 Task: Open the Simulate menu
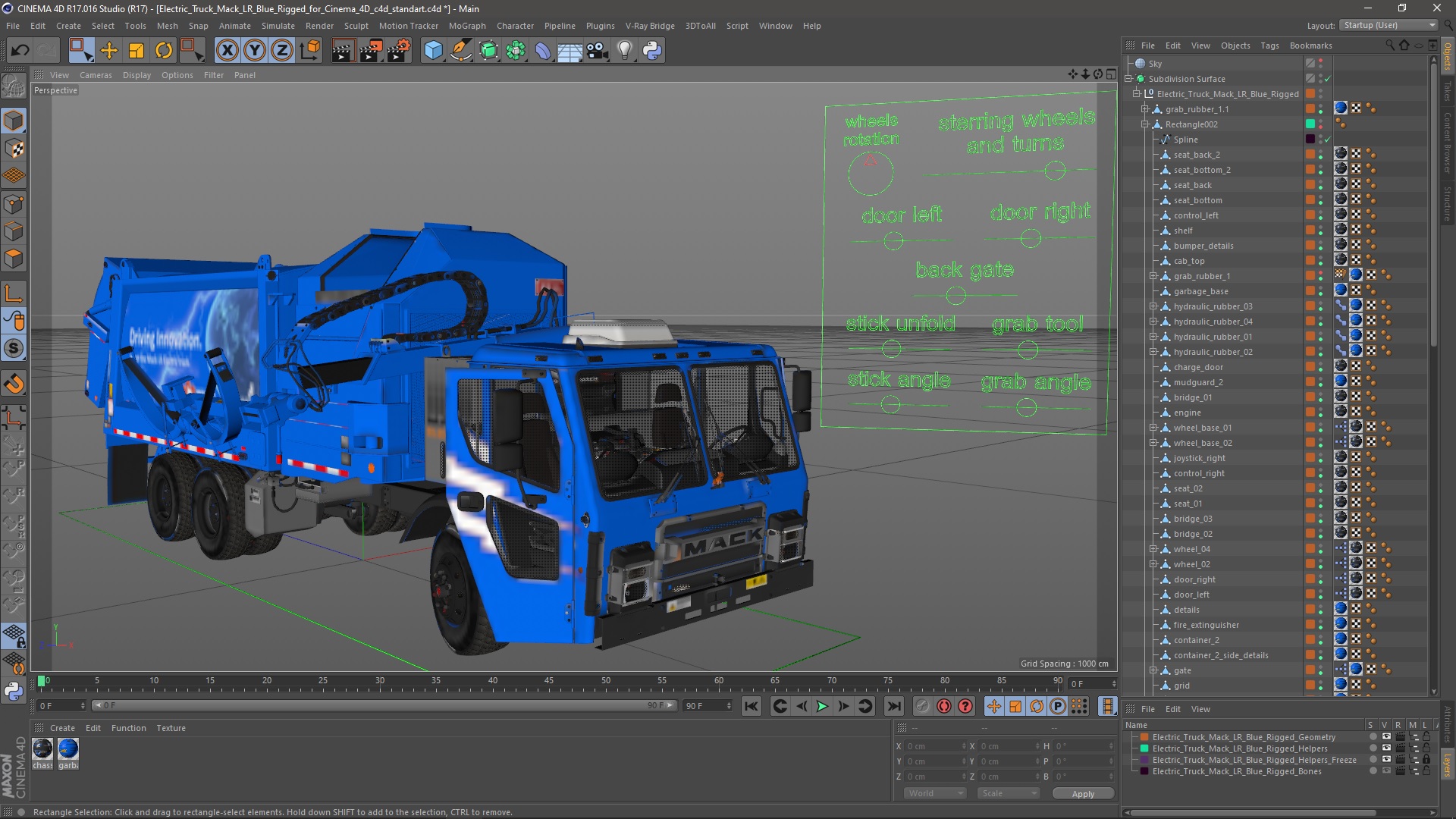click(x=278, y=26)
